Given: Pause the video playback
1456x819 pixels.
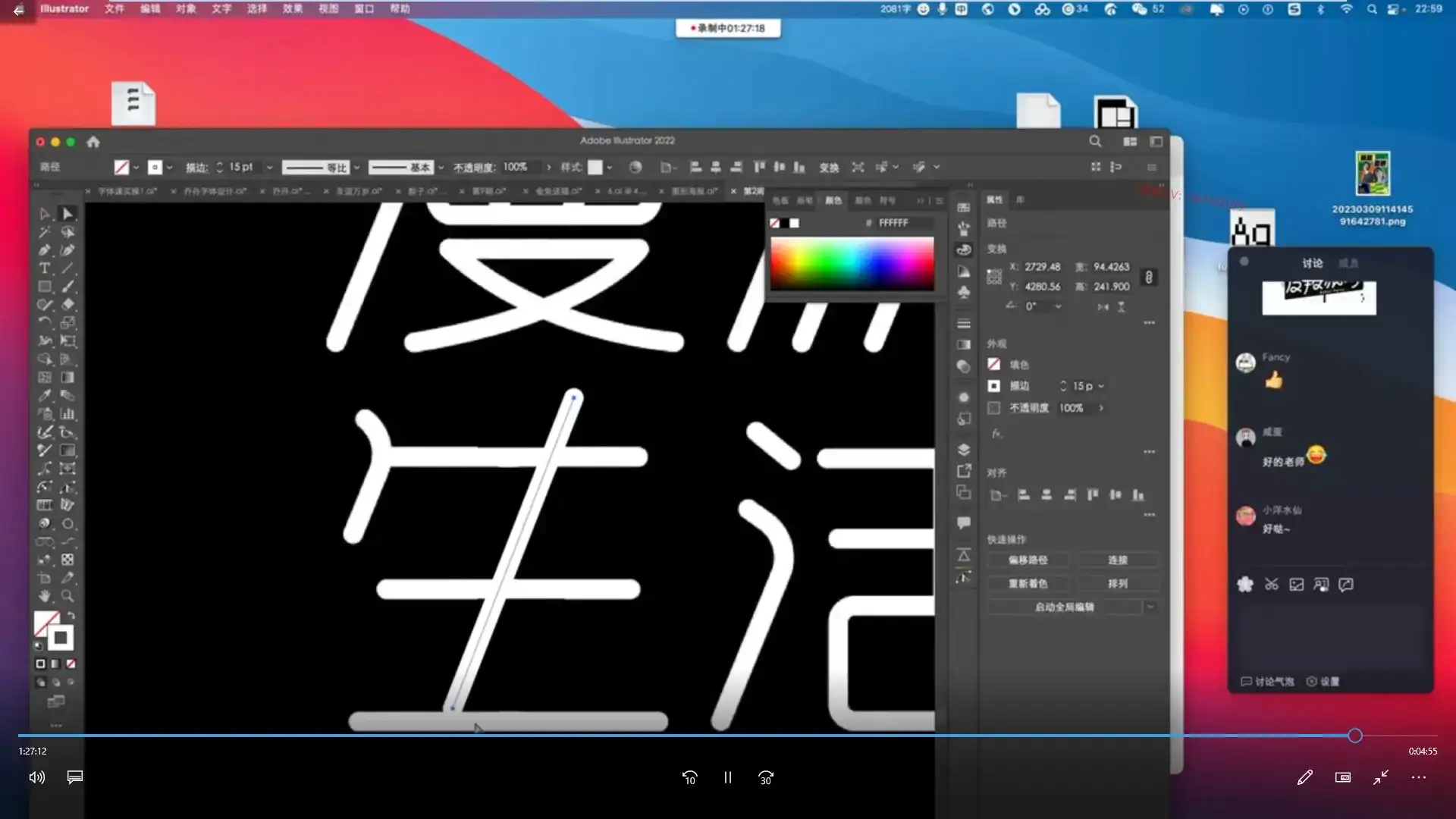Looking at the screenshot, I should pos(727,777).
